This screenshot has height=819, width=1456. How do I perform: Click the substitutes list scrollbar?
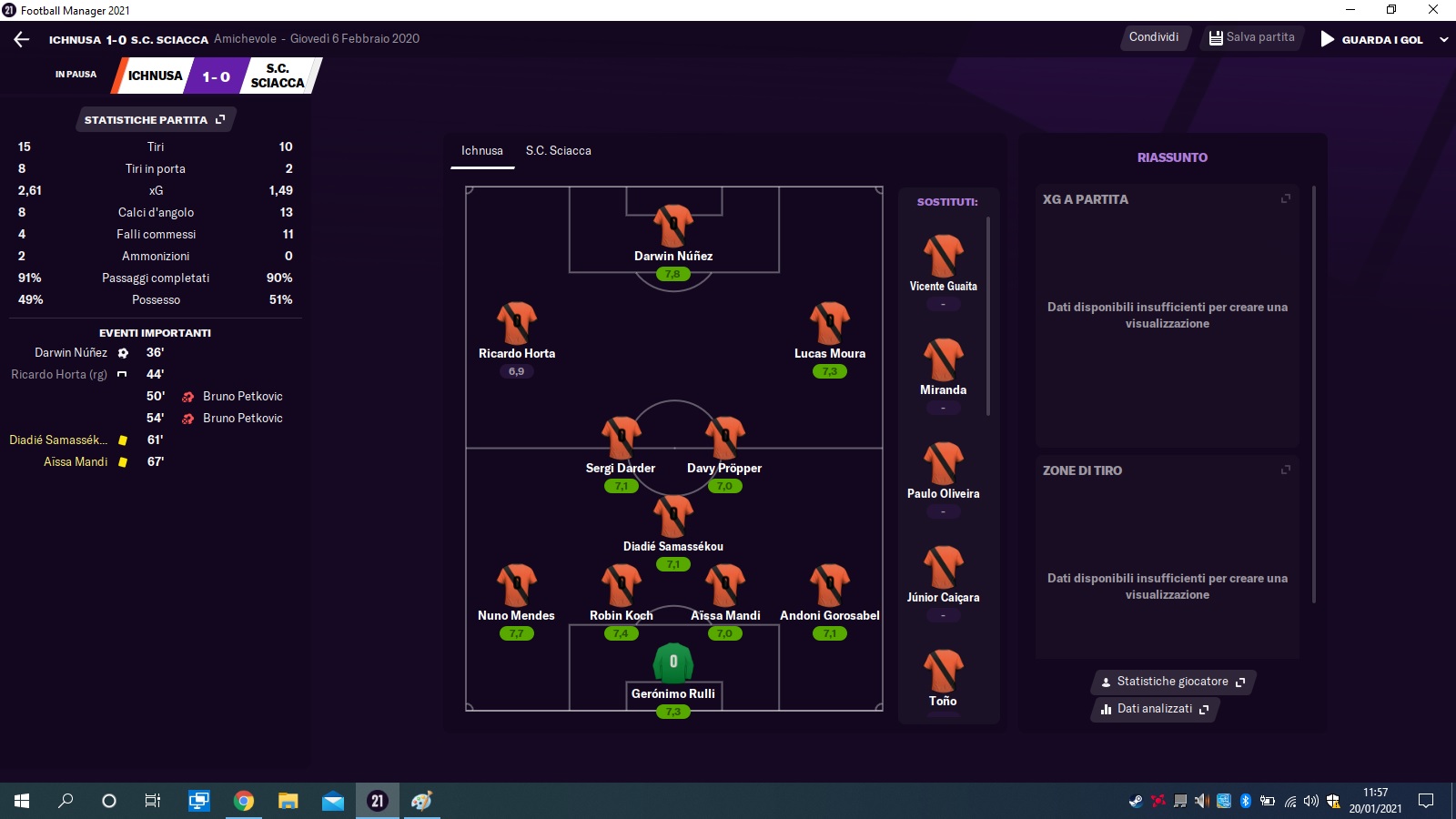click(988, 316)
